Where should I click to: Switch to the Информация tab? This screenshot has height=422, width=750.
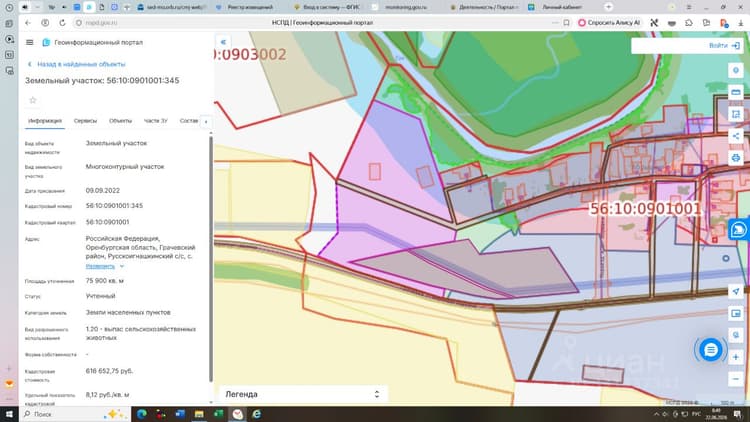pos(45,121)
